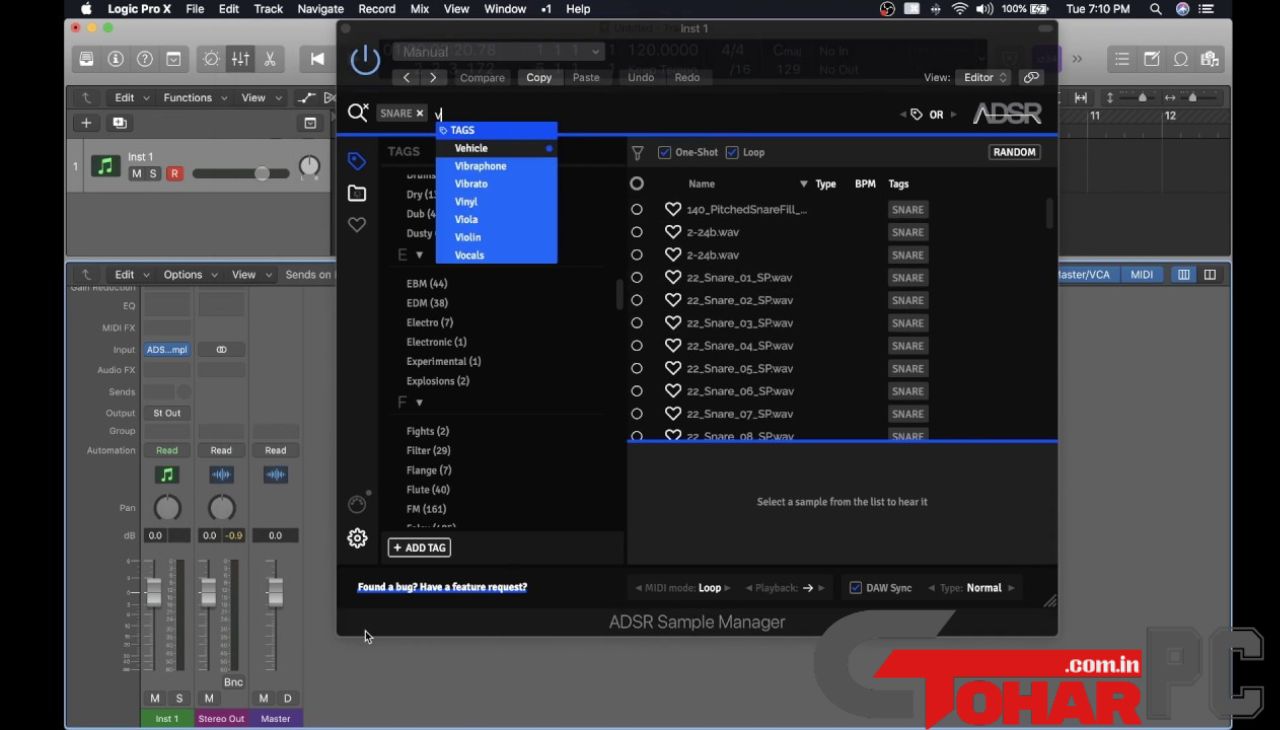Click duplicate track button
The image size is (1280, 730).
(x=120, y=123)
